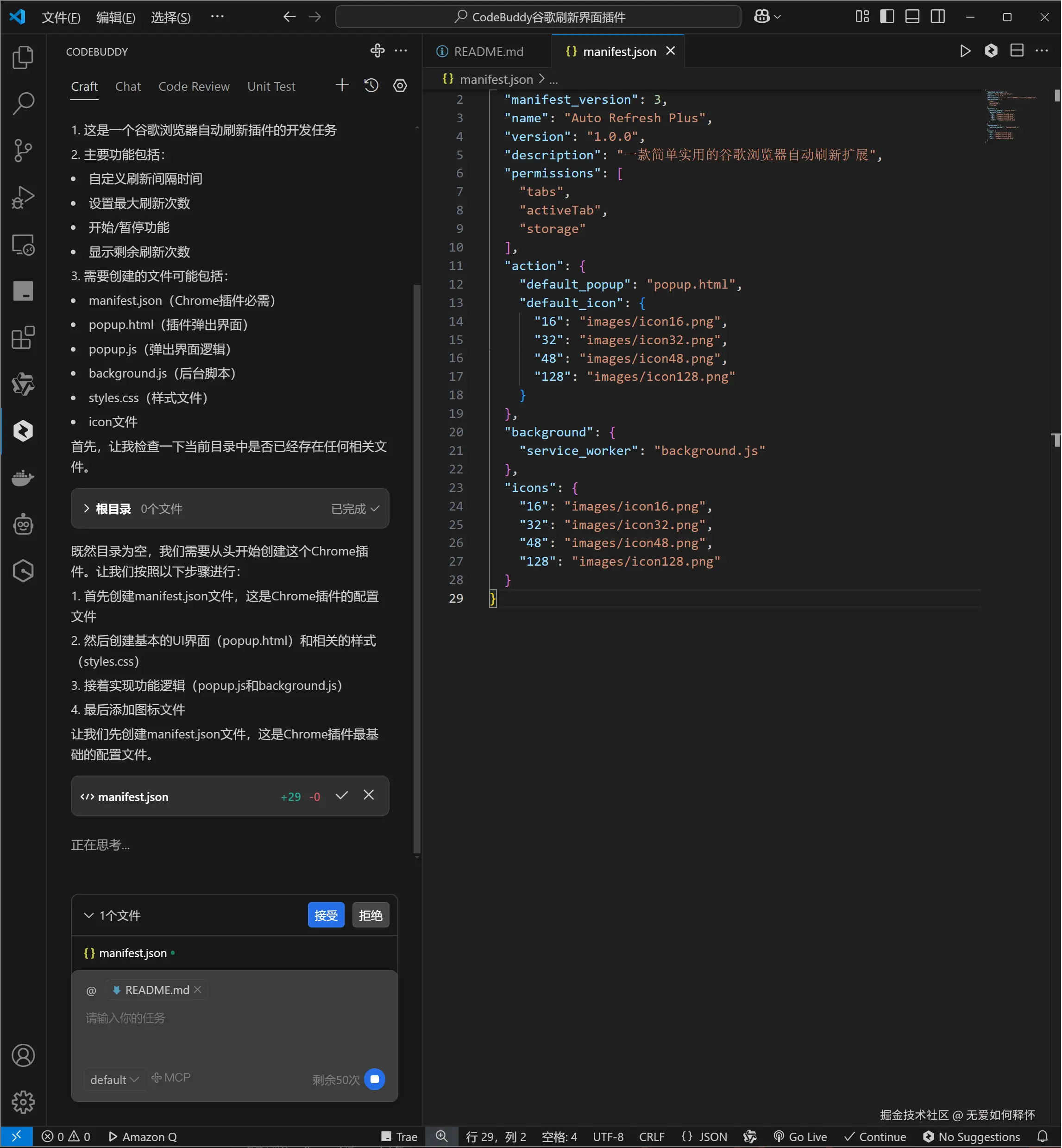1062x1148 pixels.
Task: Open the Source Control view
Action: (x=23, y=151)
